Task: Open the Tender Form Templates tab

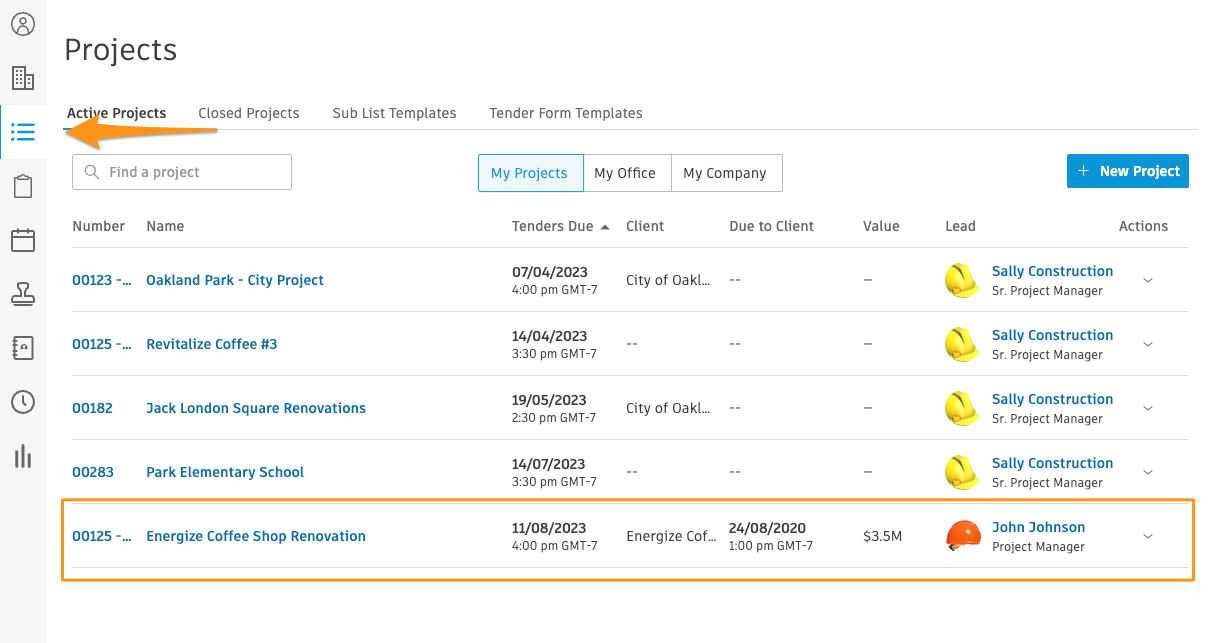Action: (x=566, y=113)
